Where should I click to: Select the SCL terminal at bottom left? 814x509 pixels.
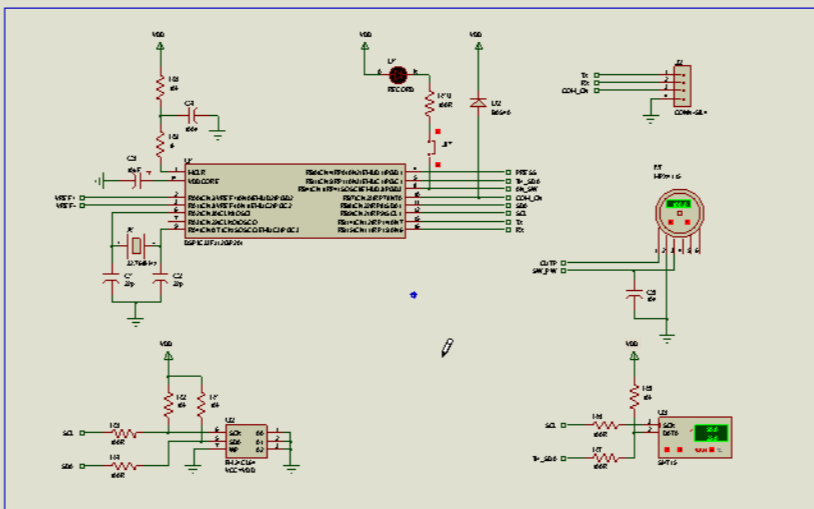click(x=82, y=433)
